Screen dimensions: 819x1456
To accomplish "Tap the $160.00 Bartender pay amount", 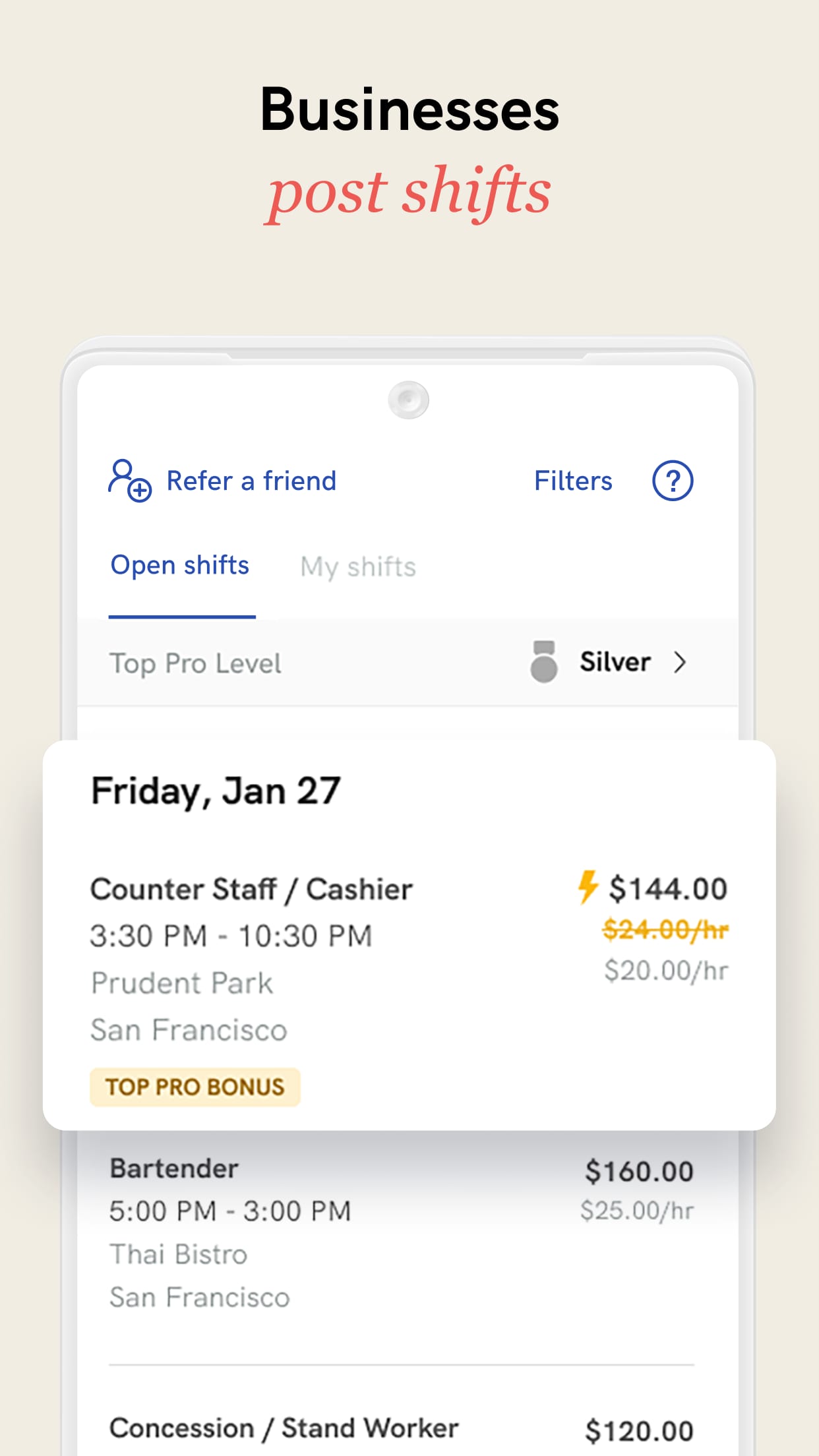I will tap(639, 1171).
